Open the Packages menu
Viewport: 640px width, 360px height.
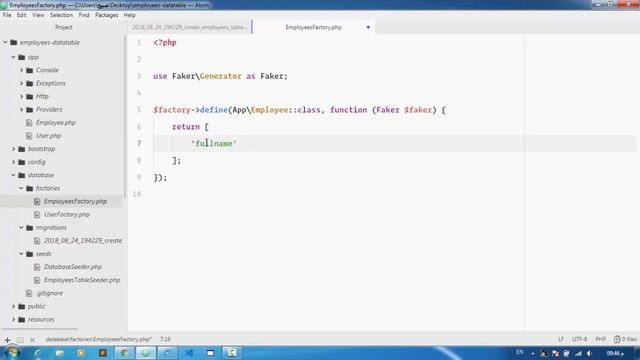click(107, 15)
